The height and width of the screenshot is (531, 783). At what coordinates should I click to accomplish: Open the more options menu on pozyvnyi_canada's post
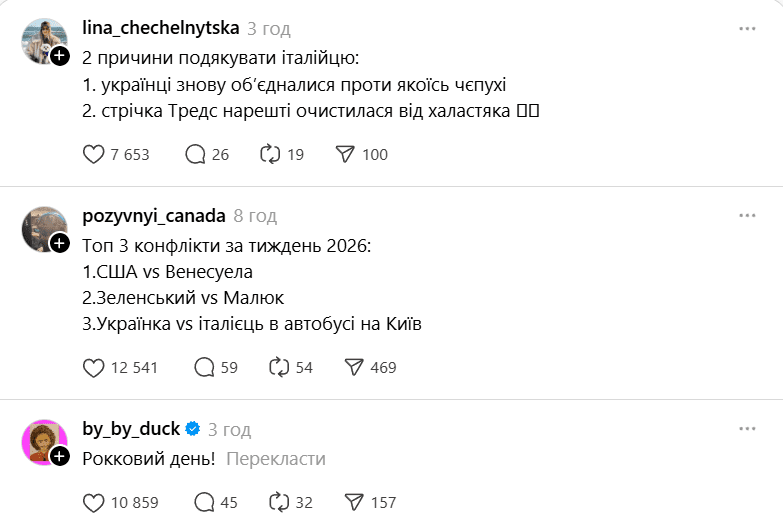[747, 216]
